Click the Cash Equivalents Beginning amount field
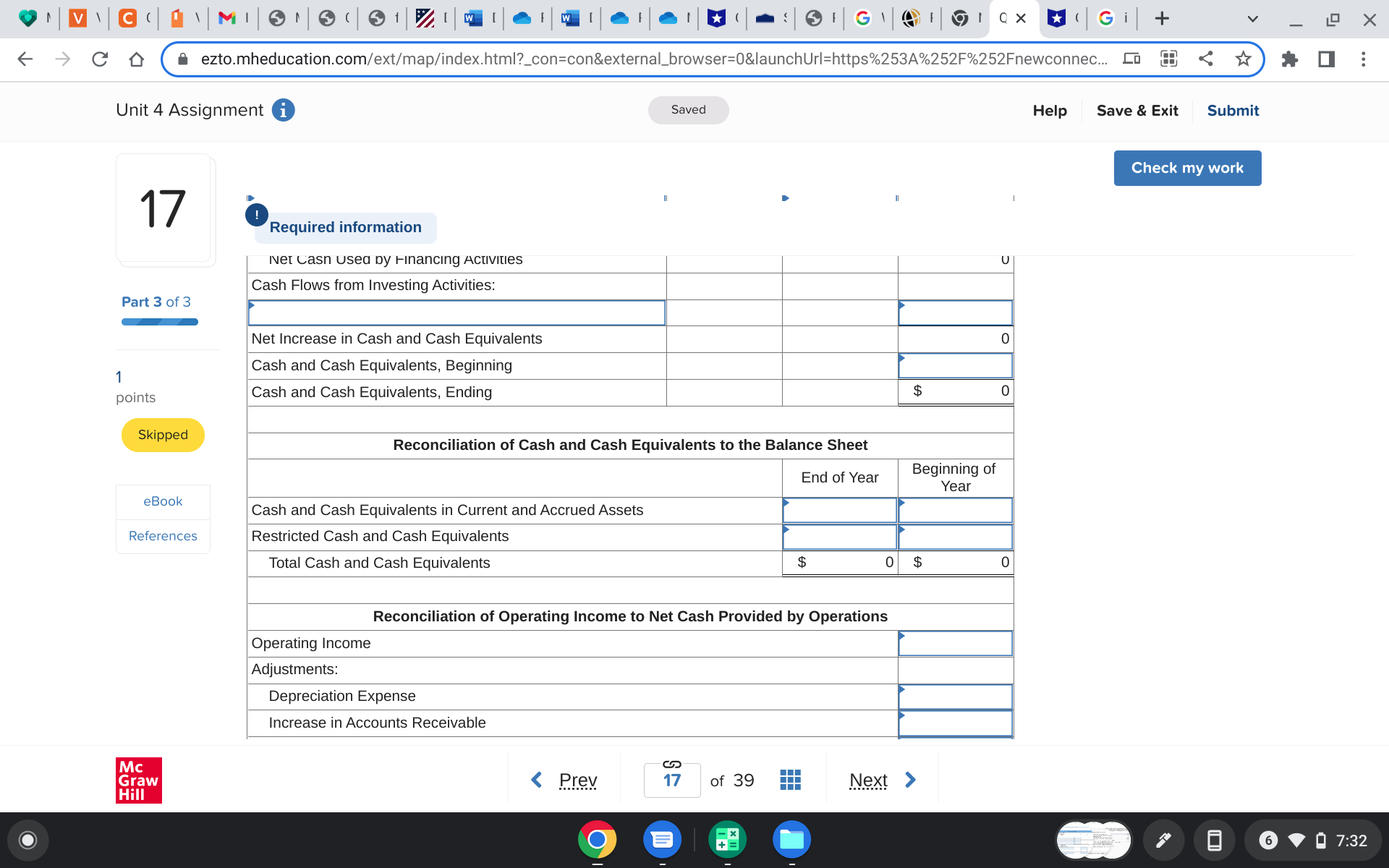Viewport: 1389px width, 868px height. pos(955,366)
